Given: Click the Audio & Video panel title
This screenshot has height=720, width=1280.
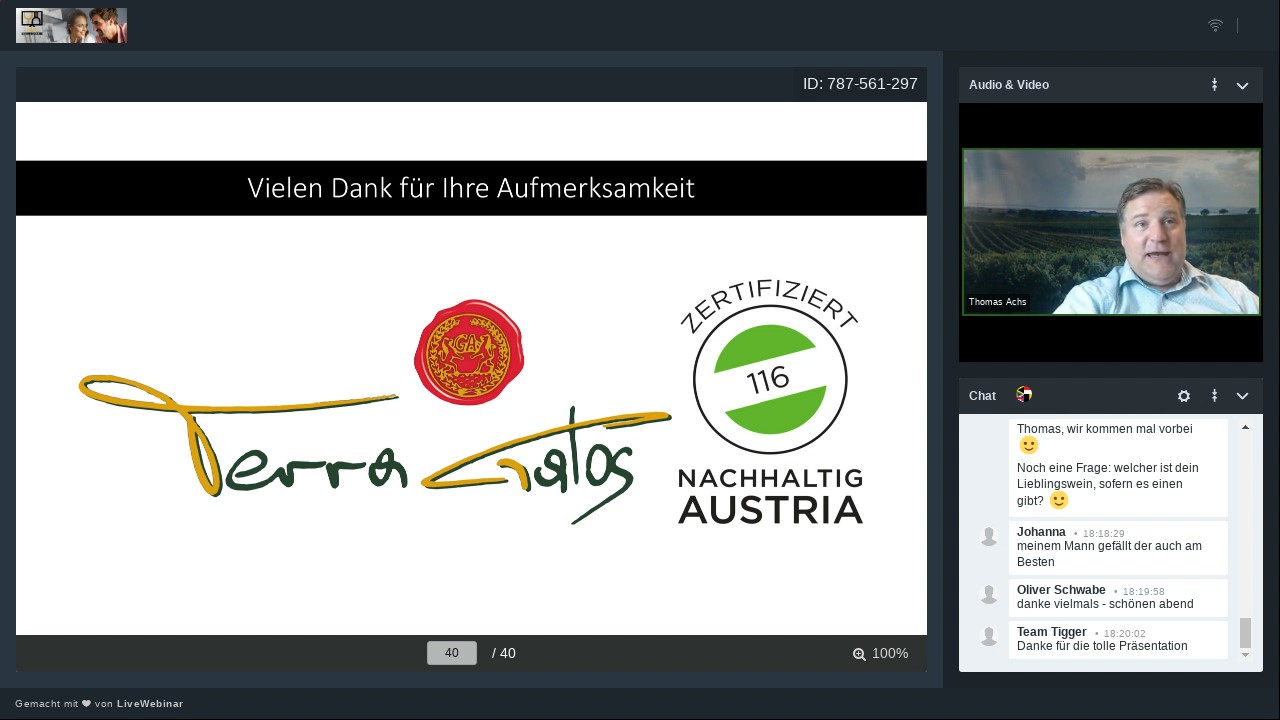Looking at the screenshot, I should (x=1009, y=85).
